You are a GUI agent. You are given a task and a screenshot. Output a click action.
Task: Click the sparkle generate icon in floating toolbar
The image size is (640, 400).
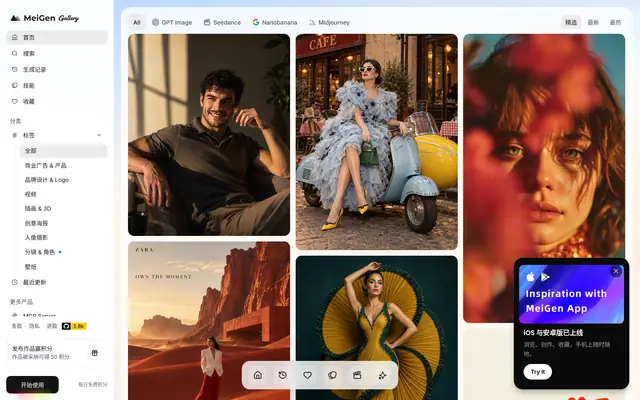tap(382, 375)
